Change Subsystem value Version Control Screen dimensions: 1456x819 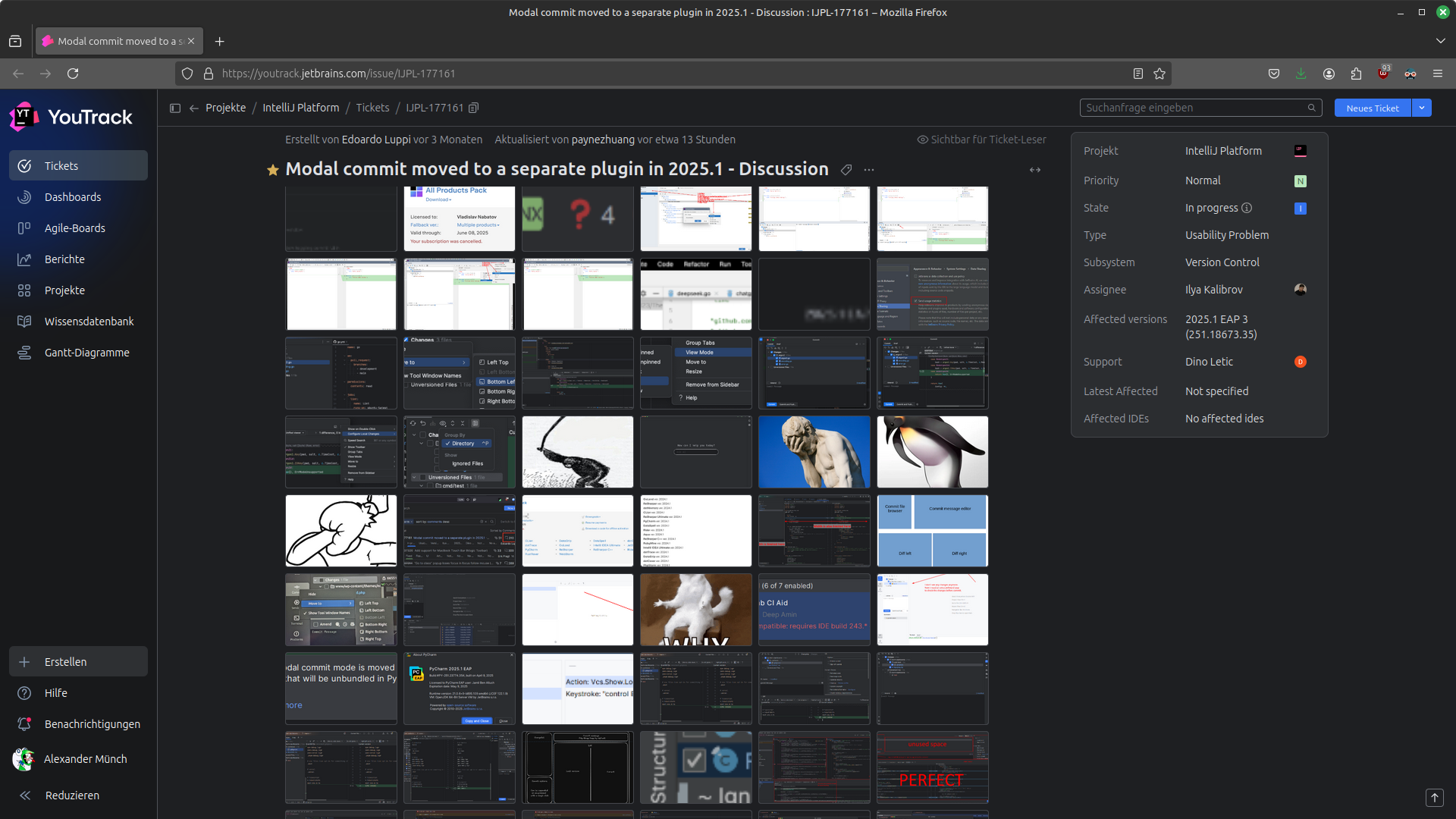click(x=1222, y=262)
